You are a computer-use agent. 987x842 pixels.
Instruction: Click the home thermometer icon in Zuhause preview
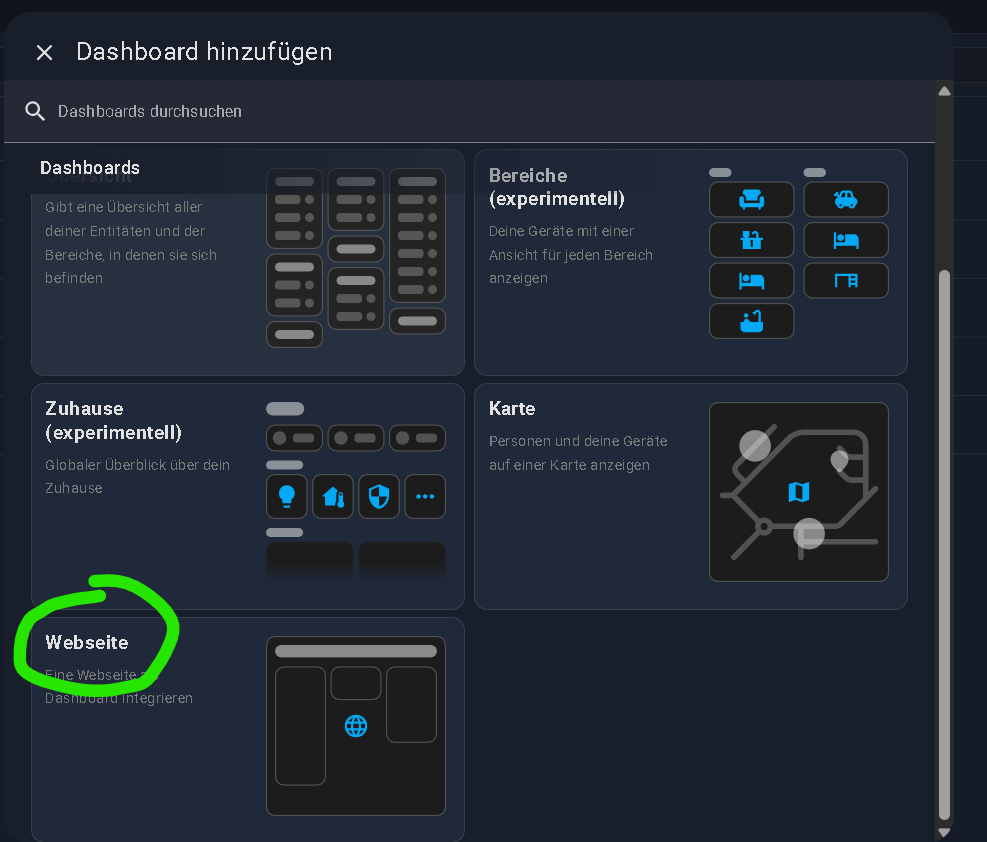click(332, 496)
